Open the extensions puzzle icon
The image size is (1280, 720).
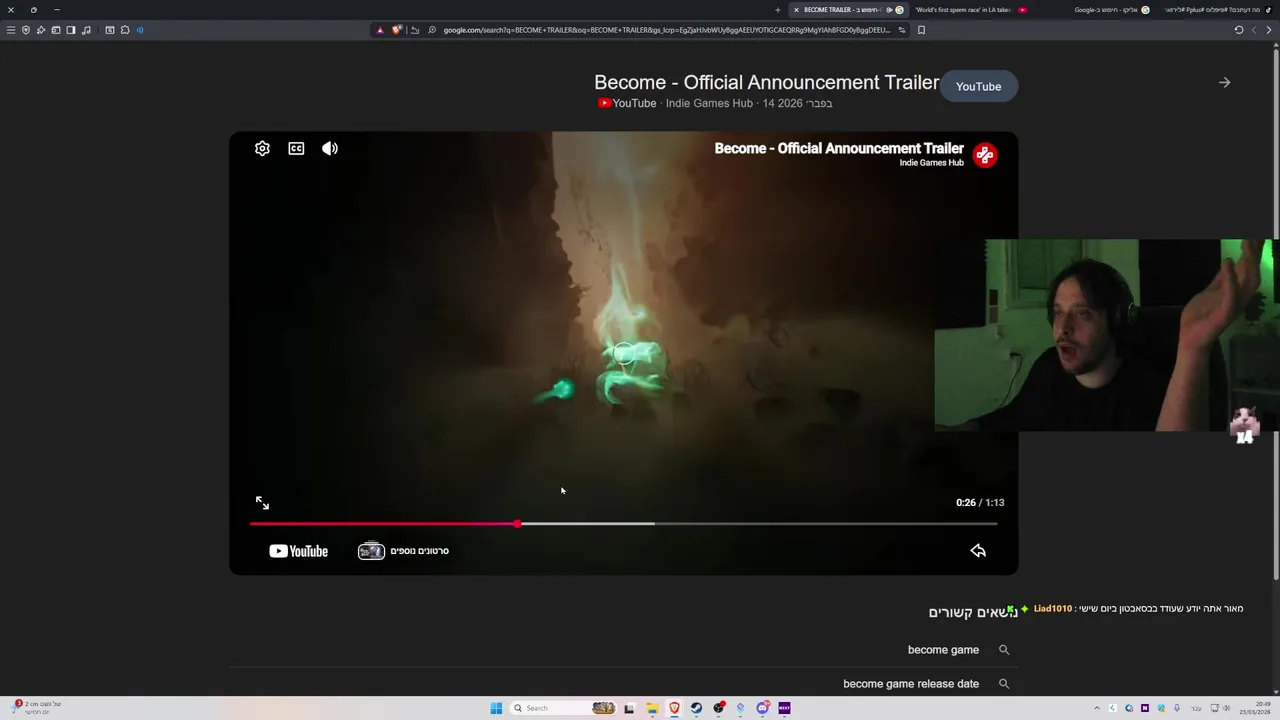pos(125,30)
